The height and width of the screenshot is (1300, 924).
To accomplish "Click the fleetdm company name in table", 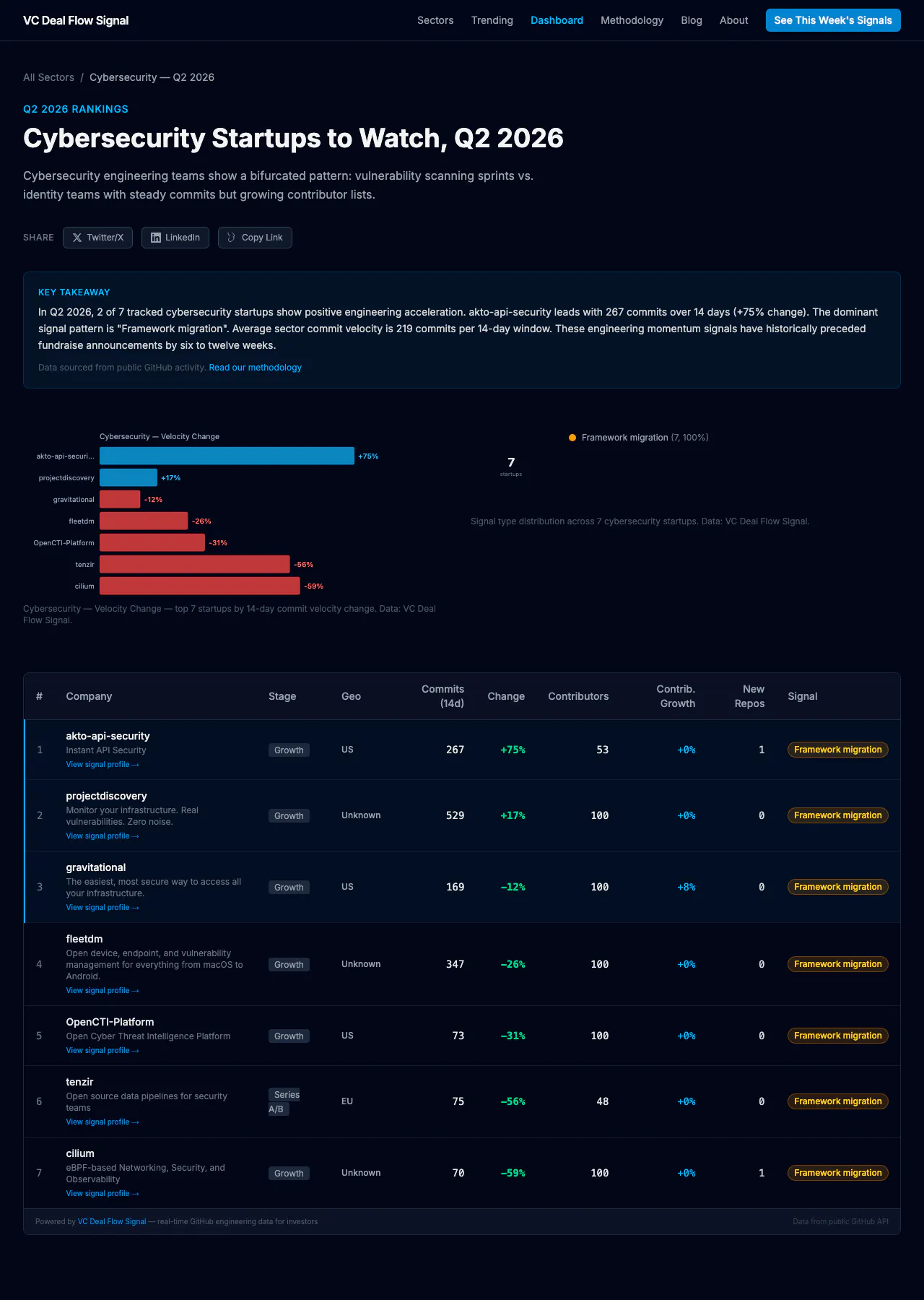I will click(x=84, y=939).
